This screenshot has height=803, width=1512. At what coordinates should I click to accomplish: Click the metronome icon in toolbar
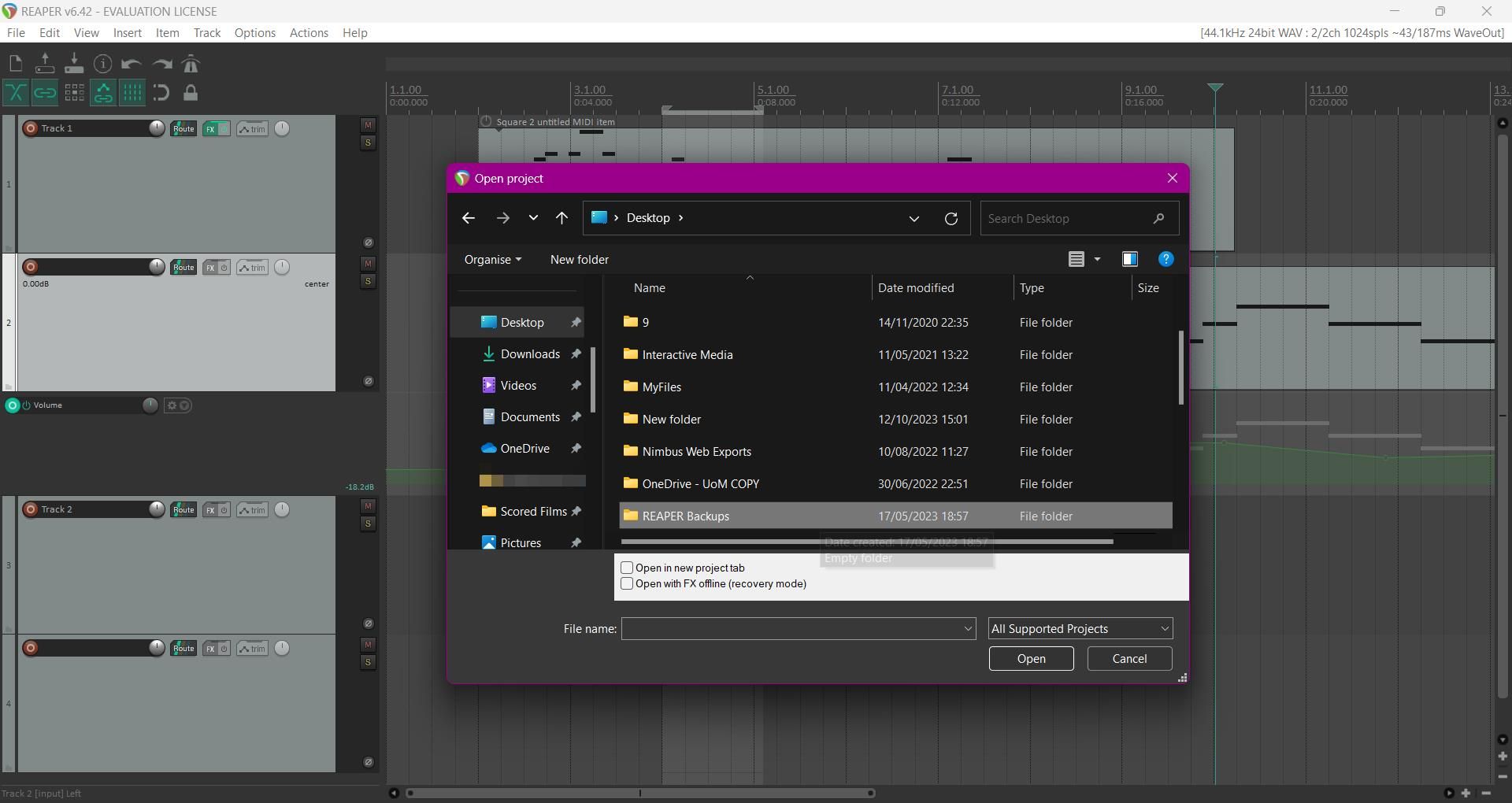(191, 64)
